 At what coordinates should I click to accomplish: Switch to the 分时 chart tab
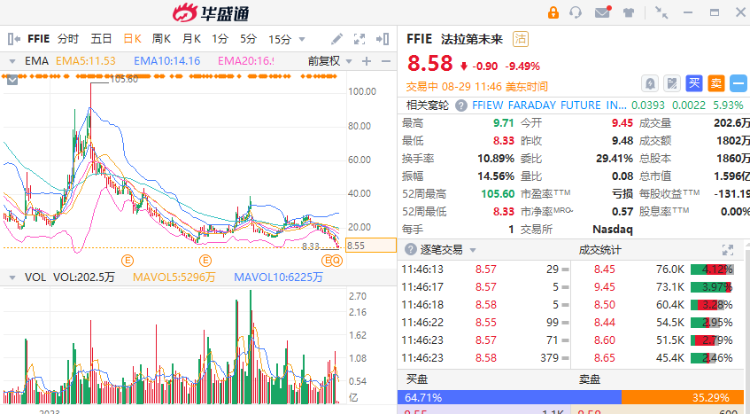(68, 39)
